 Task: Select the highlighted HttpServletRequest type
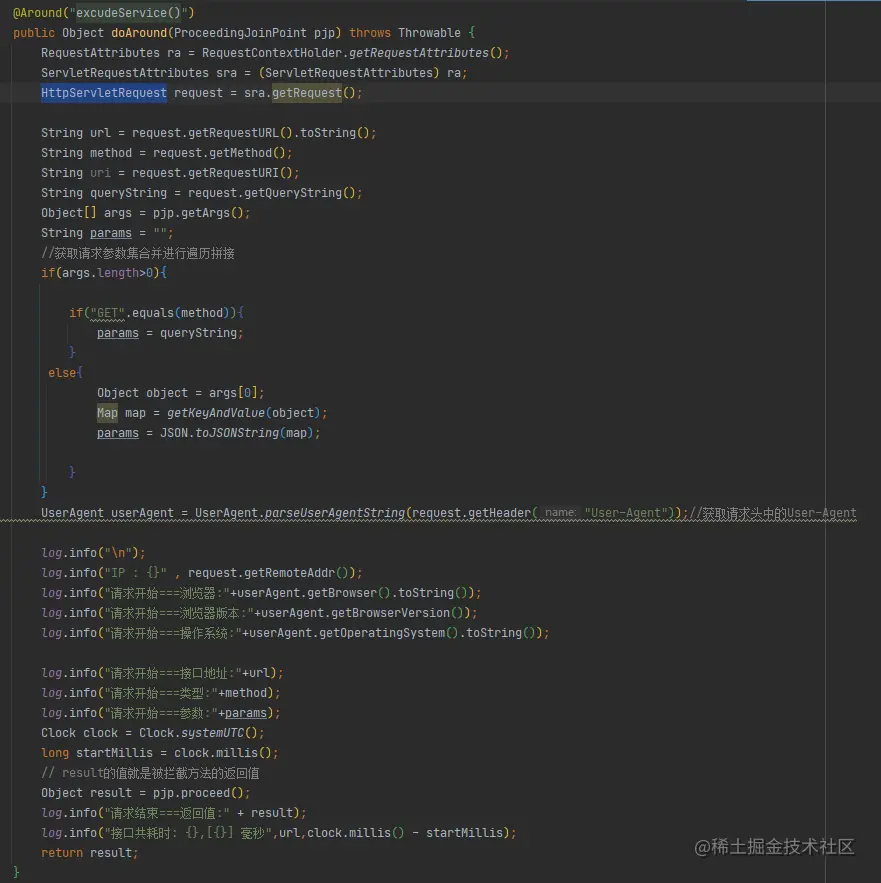tap(104, 93)
